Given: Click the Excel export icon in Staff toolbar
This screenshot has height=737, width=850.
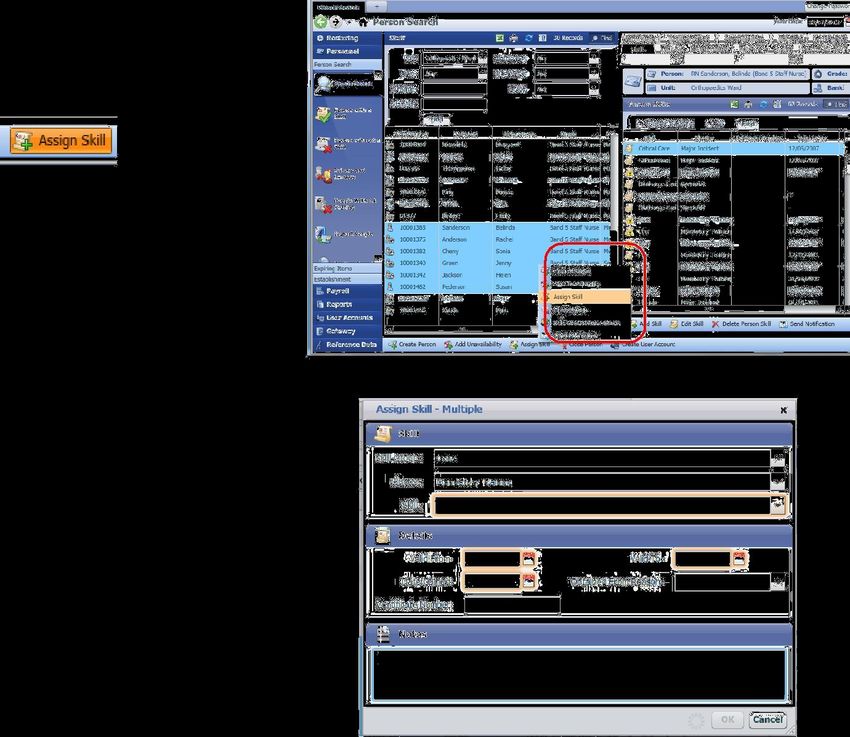Looking at the screenshot, I should pos(498,38).
